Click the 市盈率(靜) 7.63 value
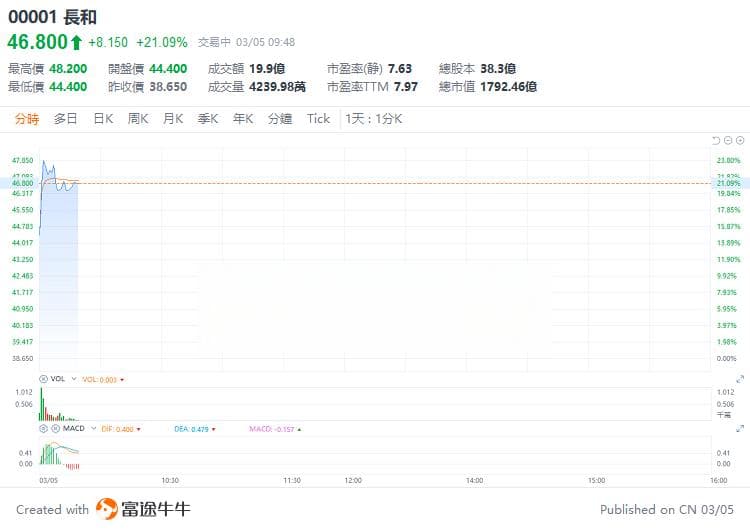This screenshot has height=530, width=750. tap(400, 69)
